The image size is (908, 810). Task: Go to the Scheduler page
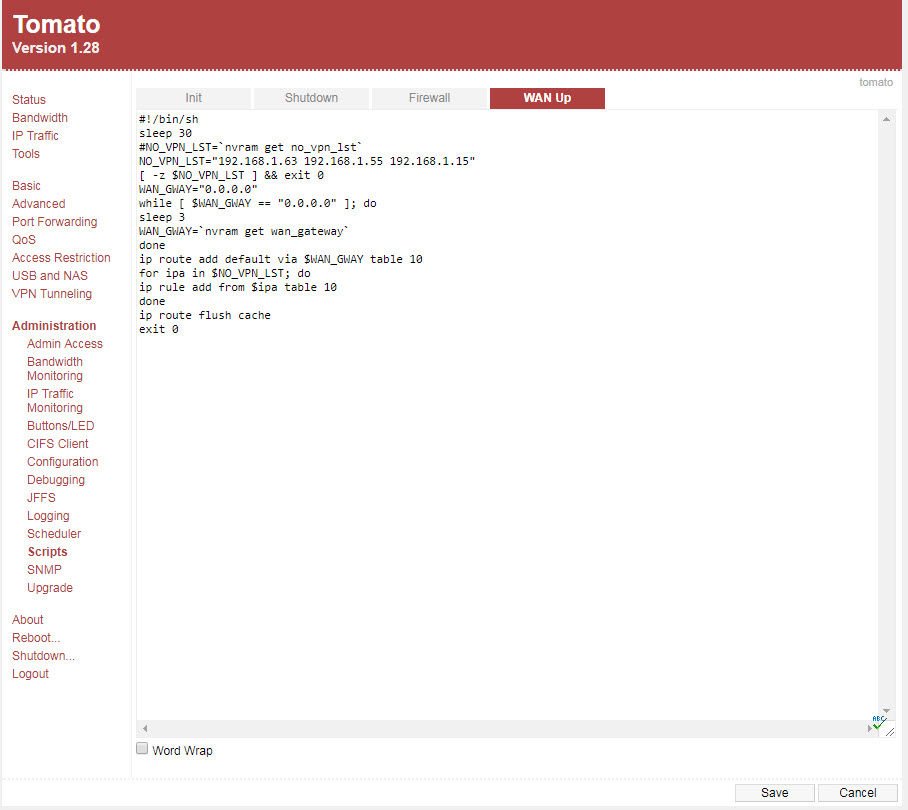pyautogui.click(x=54, y=533)
